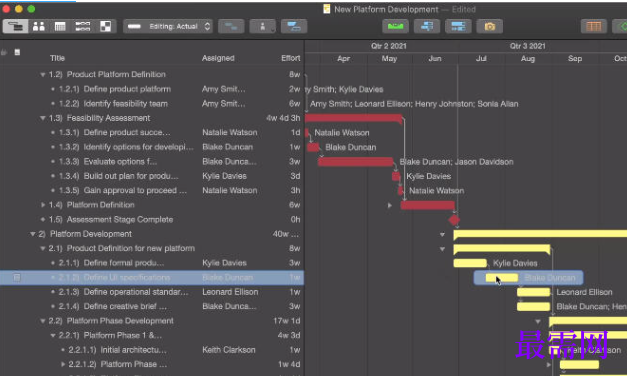This screenshot has height=376, width=627.
Task: Collapse Platform Phase Development triangle in Gantt
Action: pyautogui.click(x=538, y=321)
